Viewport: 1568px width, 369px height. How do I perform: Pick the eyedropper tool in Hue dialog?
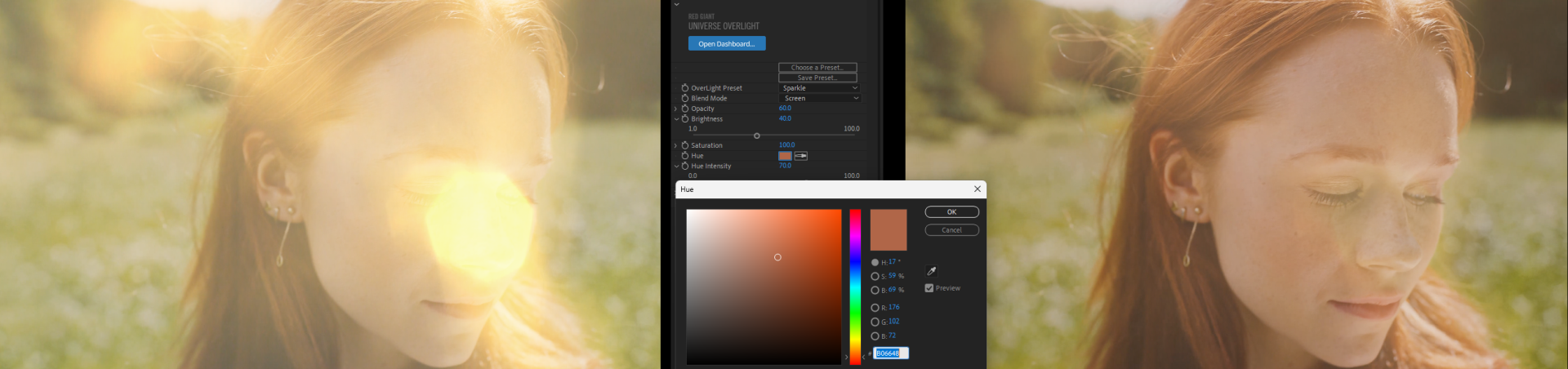[931, 271]
